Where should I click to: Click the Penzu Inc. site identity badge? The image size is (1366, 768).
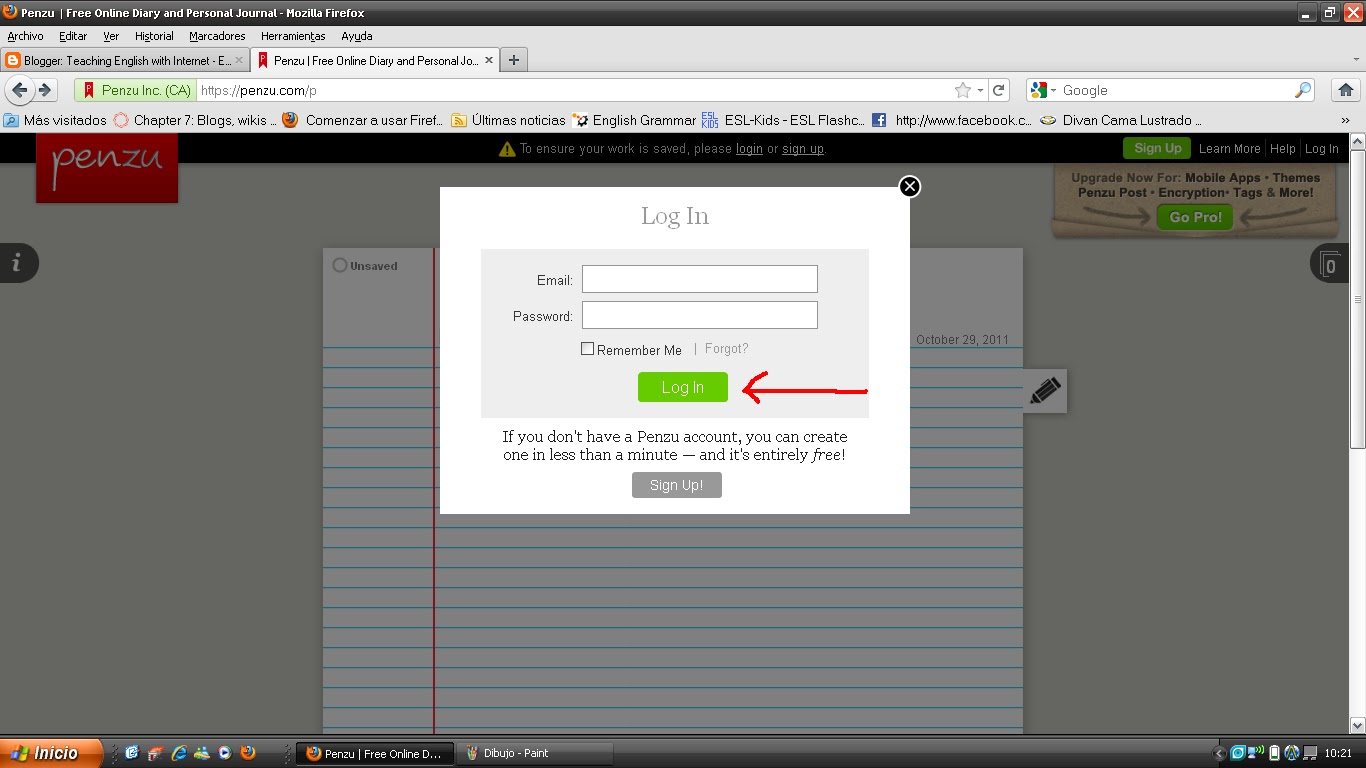[136, 90]
